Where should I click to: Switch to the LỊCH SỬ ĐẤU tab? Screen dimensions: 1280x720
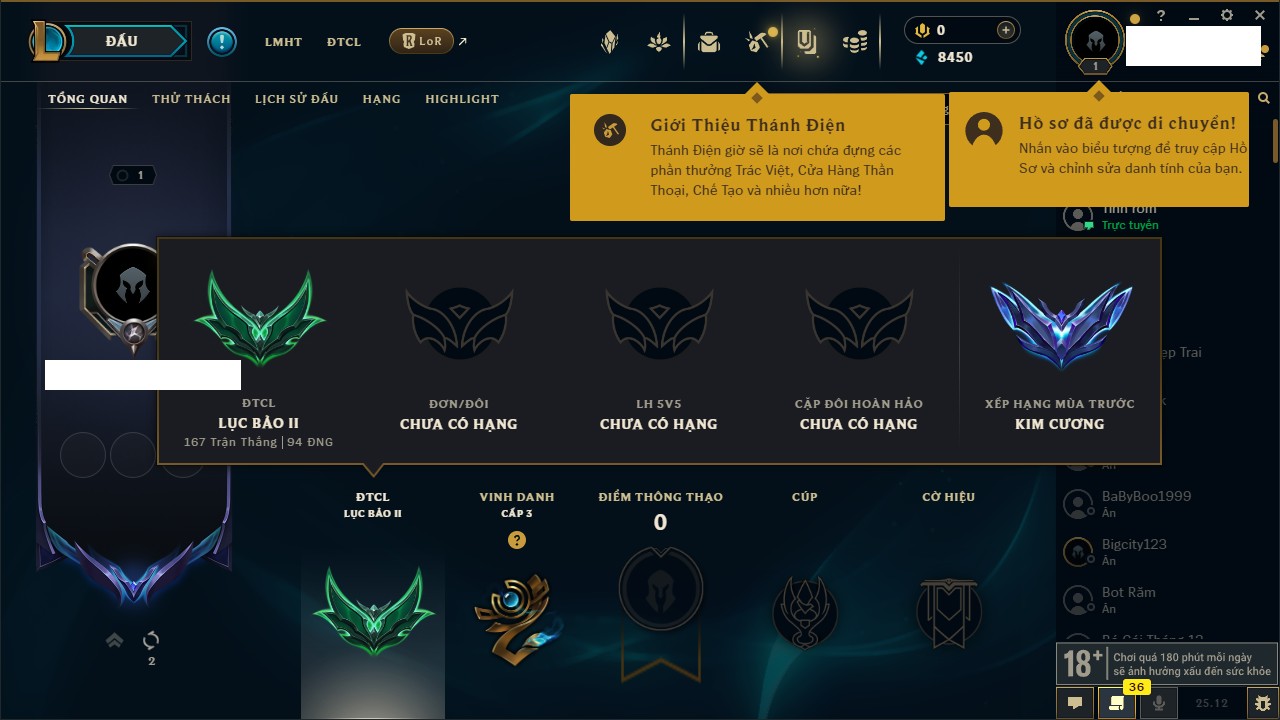coord(296,99)
